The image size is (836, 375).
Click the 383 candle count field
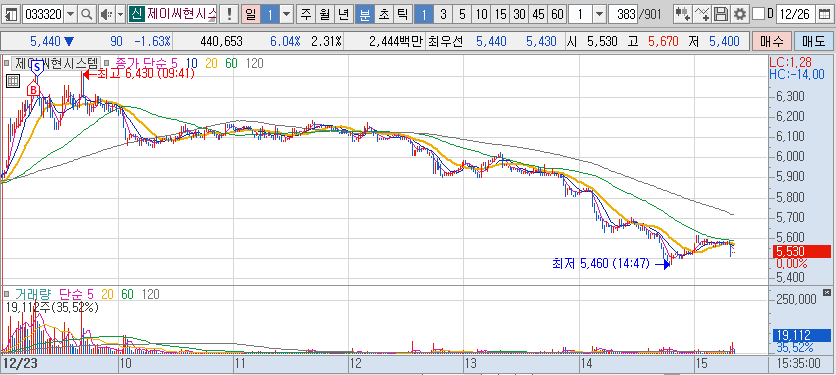point(623,14)
